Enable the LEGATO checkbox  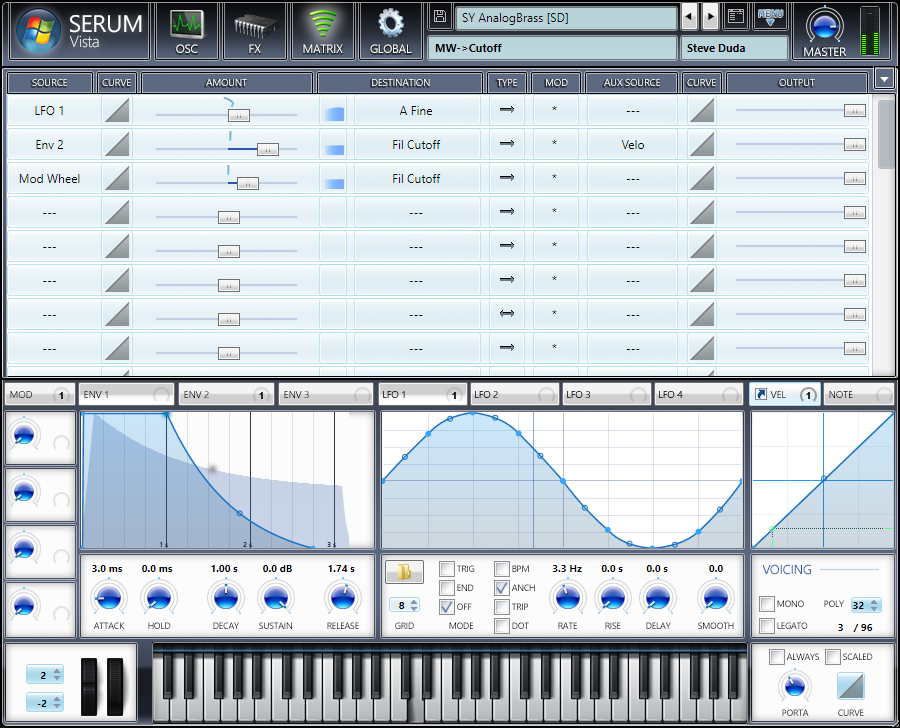(767, 625)
